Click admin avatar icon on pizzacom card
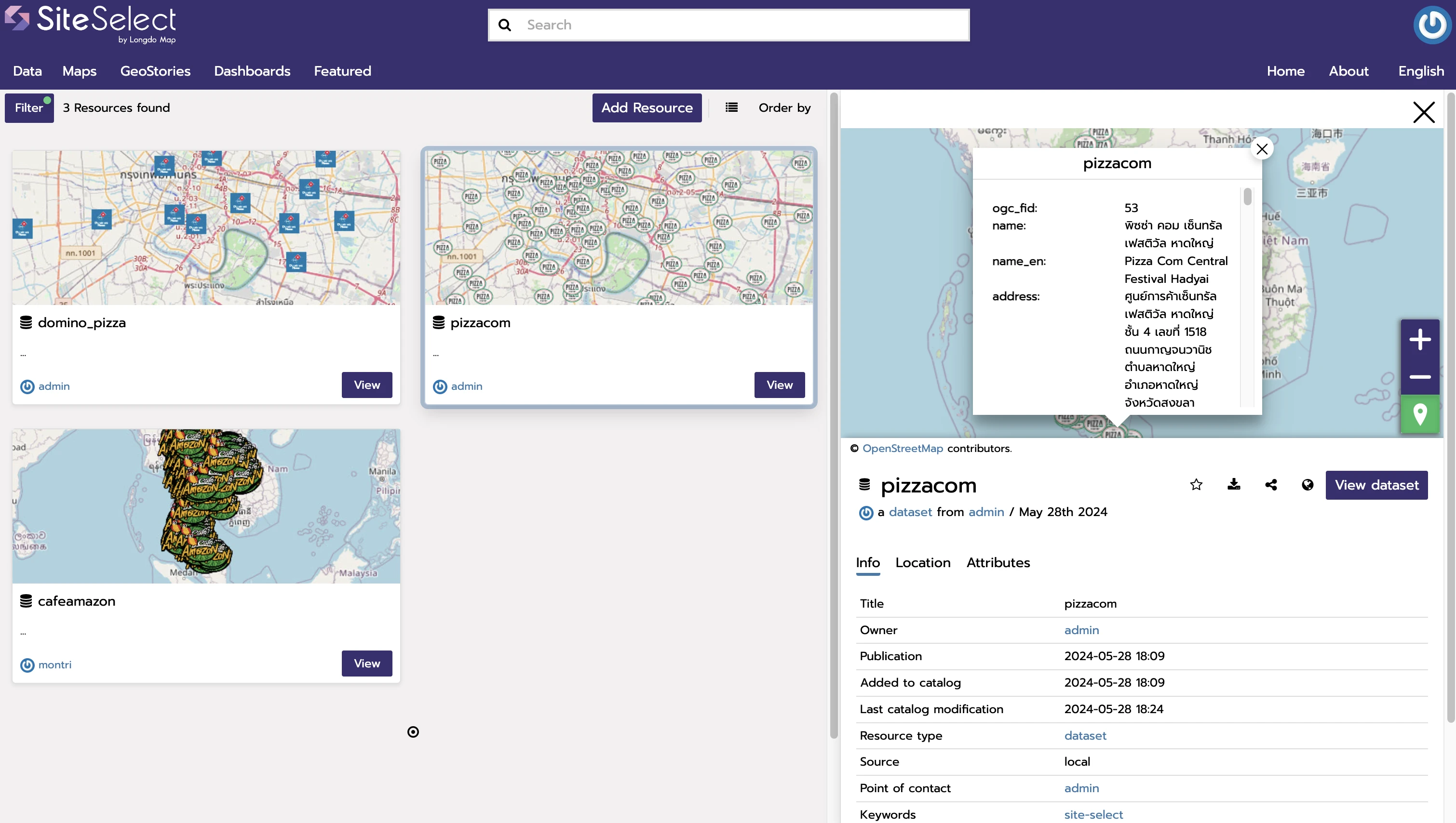1456x823 pixels. [x=440, y=386]
